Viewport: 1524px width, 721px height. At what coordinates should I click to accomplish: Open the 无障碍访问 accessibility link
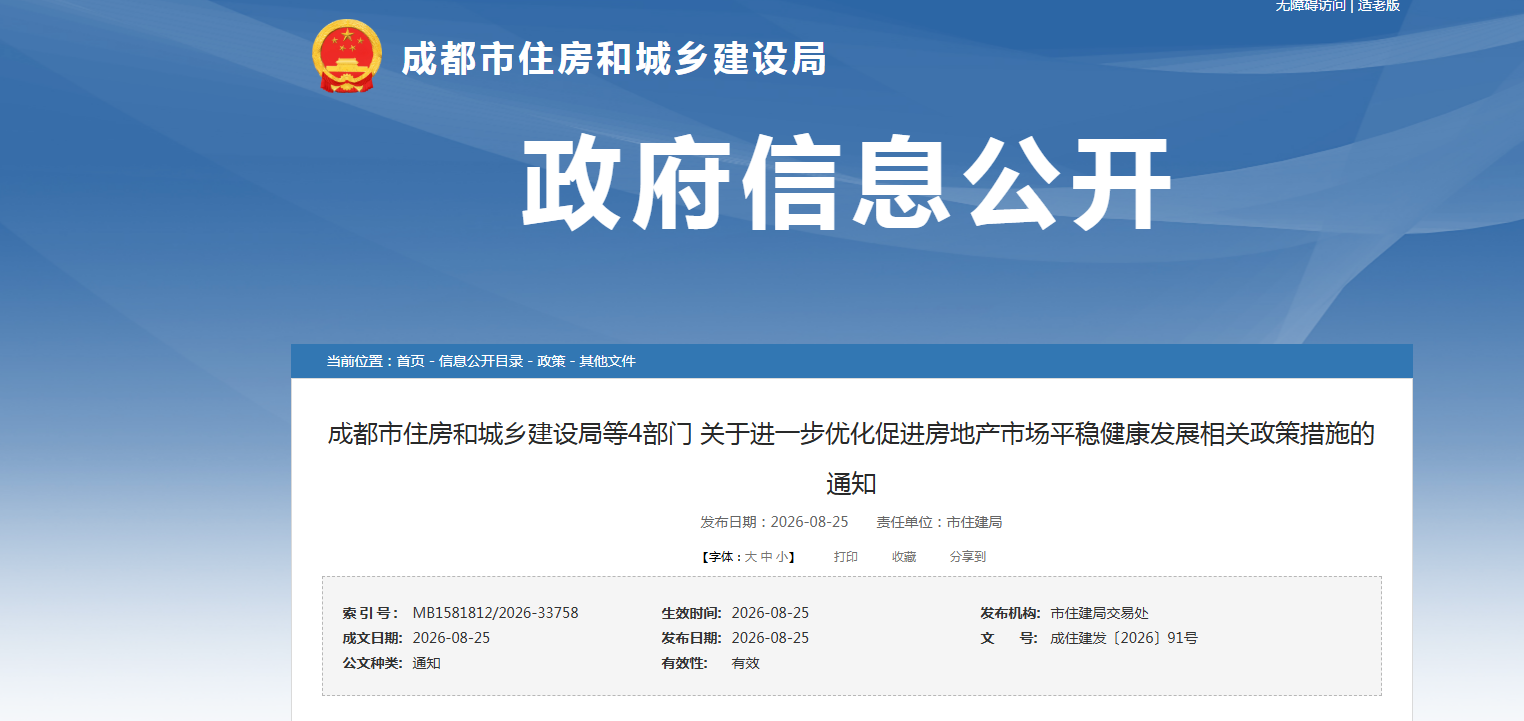[x=1310, y=6]
